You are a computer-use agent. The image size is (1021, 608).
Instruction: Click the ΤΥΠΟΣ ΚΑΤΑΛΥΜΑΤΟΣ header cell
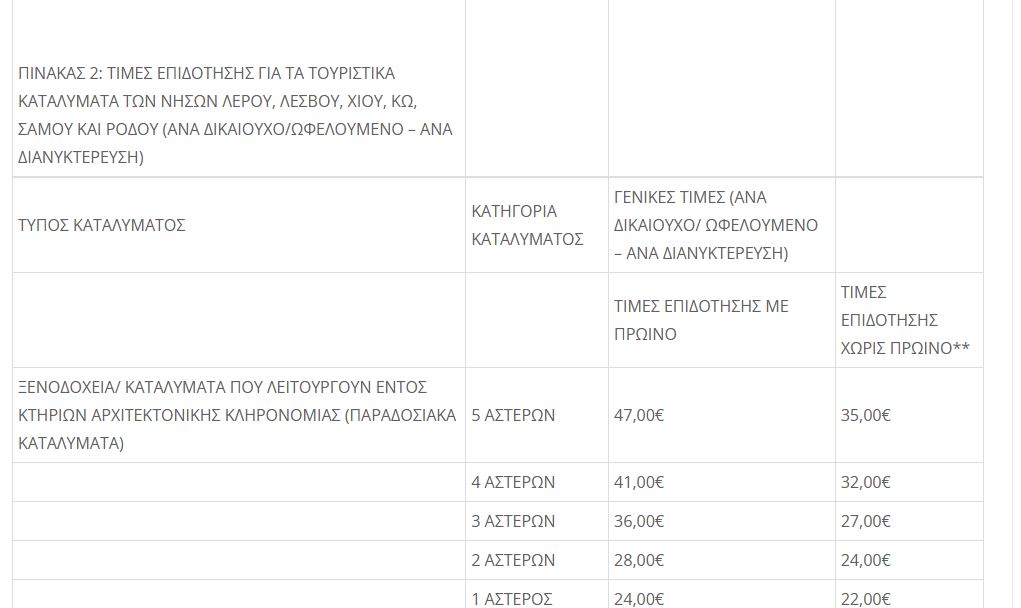(x=102, y=225)
